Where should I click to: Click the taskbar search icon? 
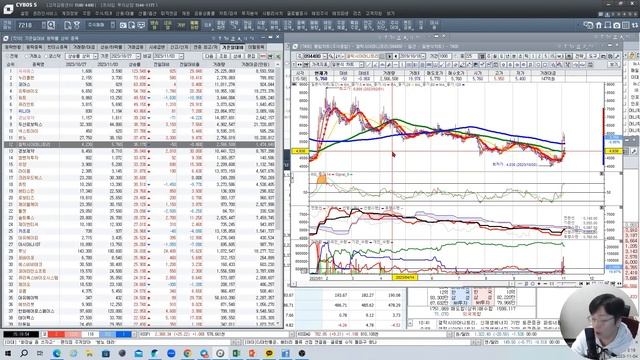click(24, 353)
